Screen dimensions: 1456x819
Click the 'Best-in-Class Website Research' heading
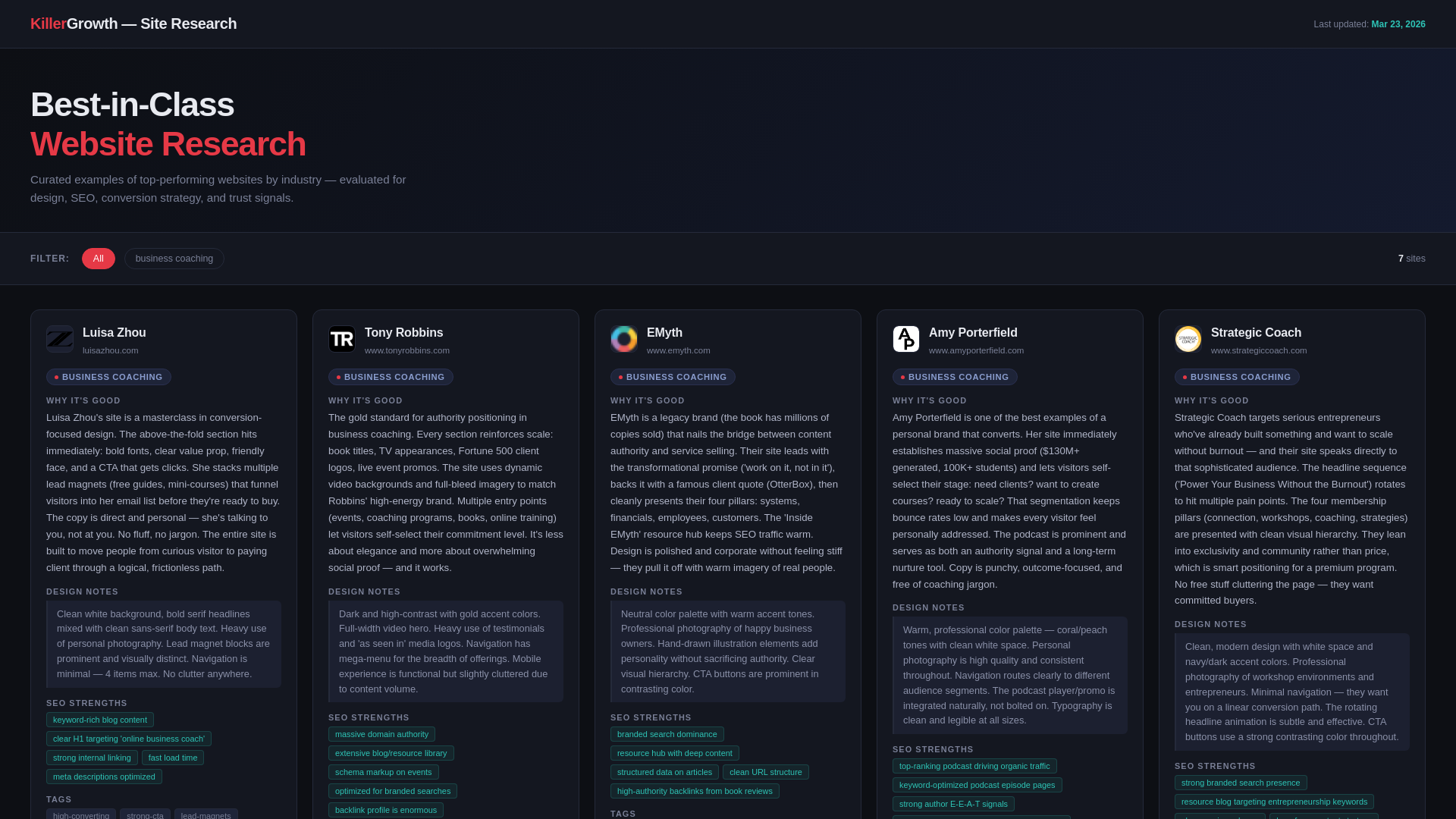click(168, 124)
